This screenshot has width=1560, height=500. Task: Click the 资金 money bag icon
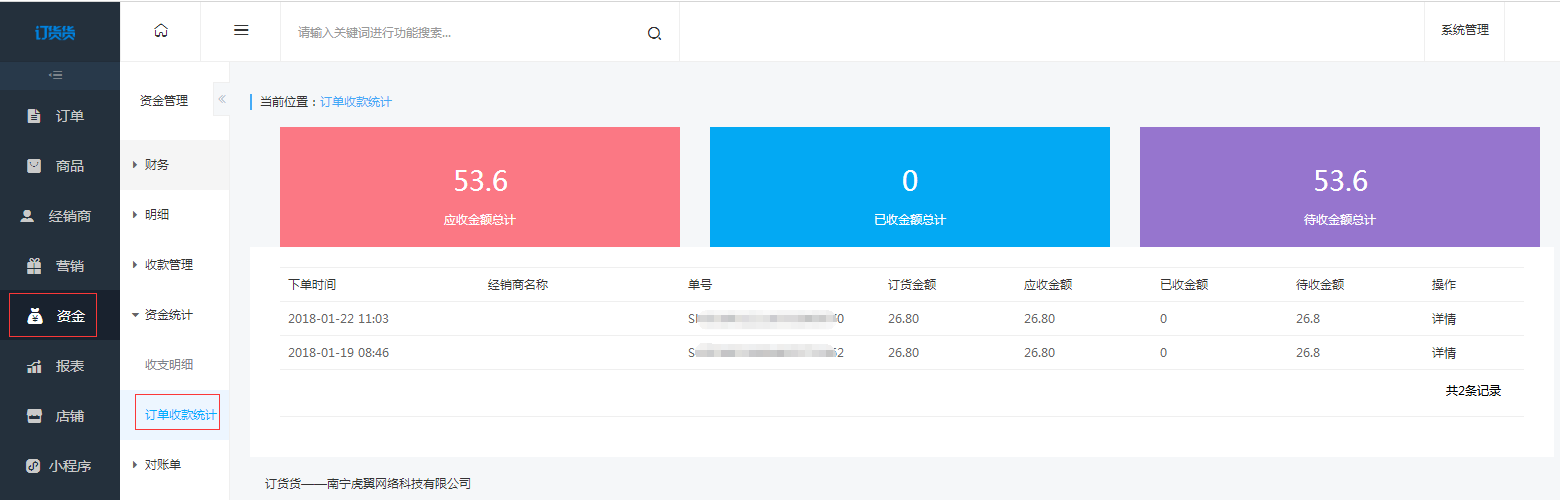point(35,316)
